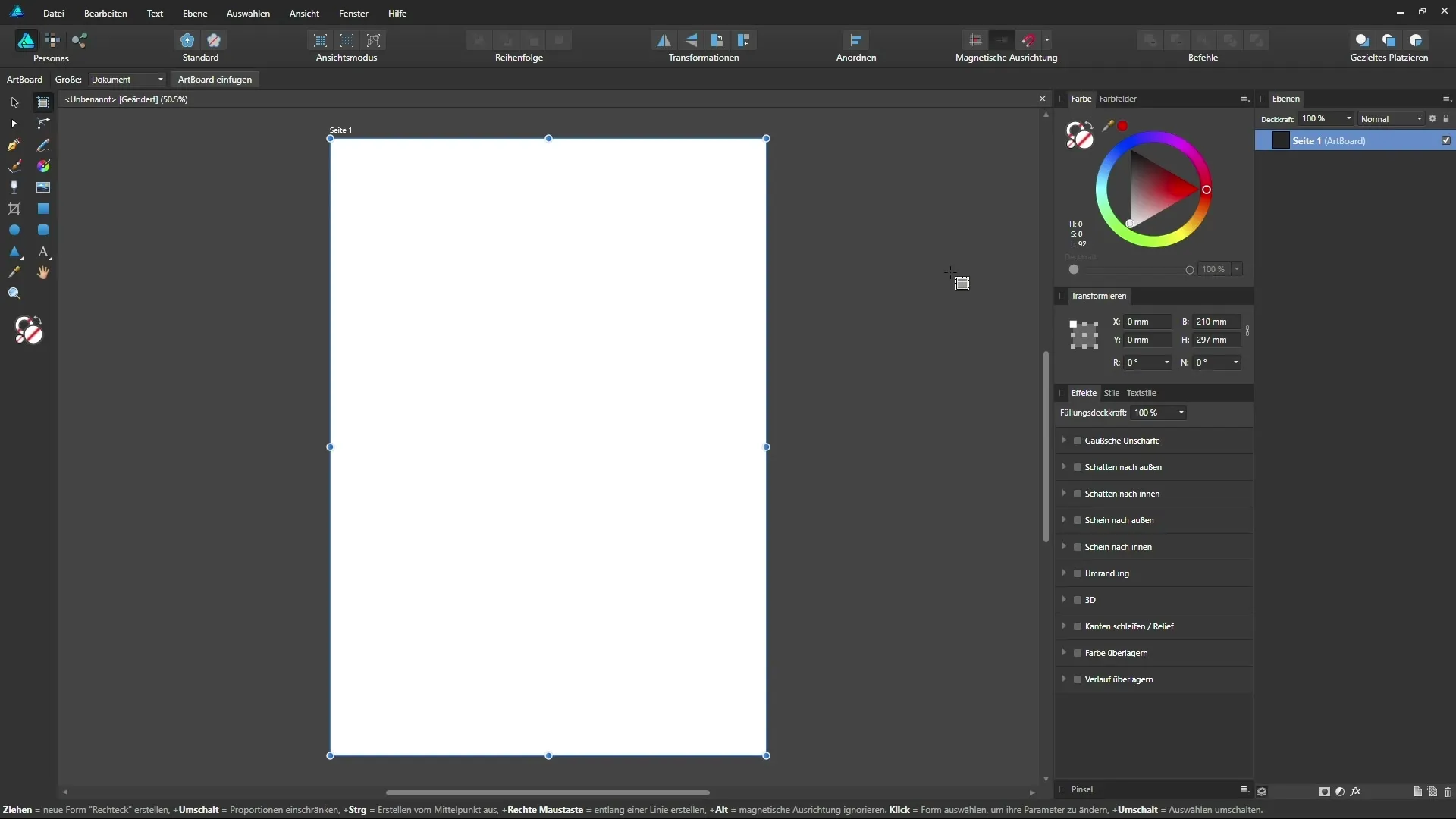Enable the Gaußsche Unschärfe effect checkbox
1456x819 pixels.
click(x=1078, y=441)
